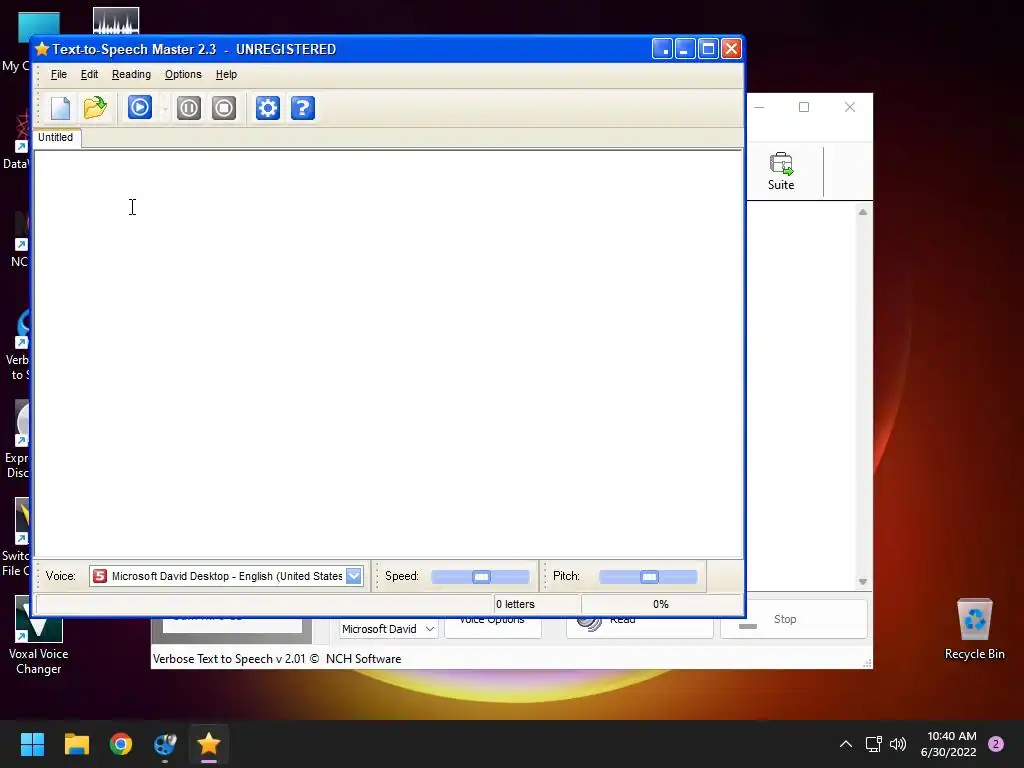Click the Stop button in Verbose window
This screenshot has height=768, width=1024.
tap(794, 619)
